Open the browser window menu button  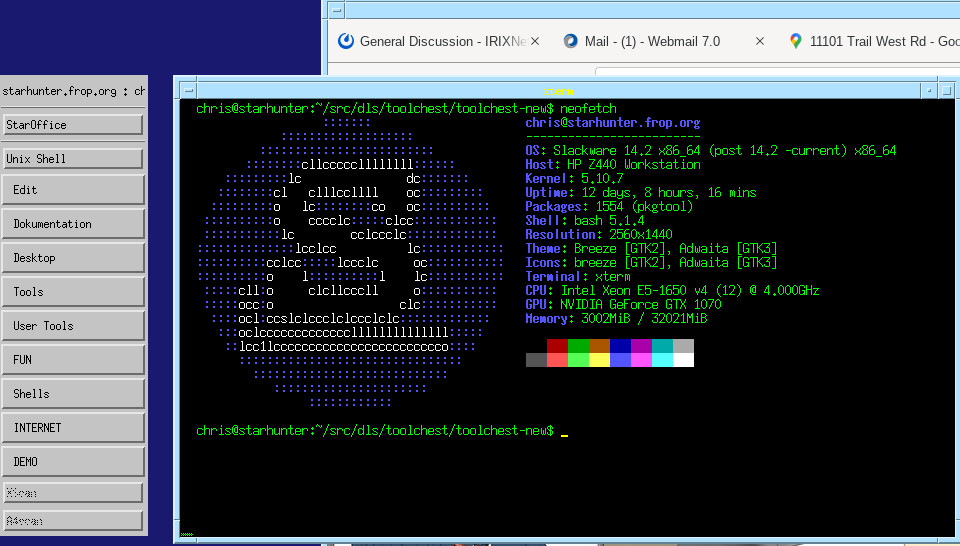pos(337,10)
